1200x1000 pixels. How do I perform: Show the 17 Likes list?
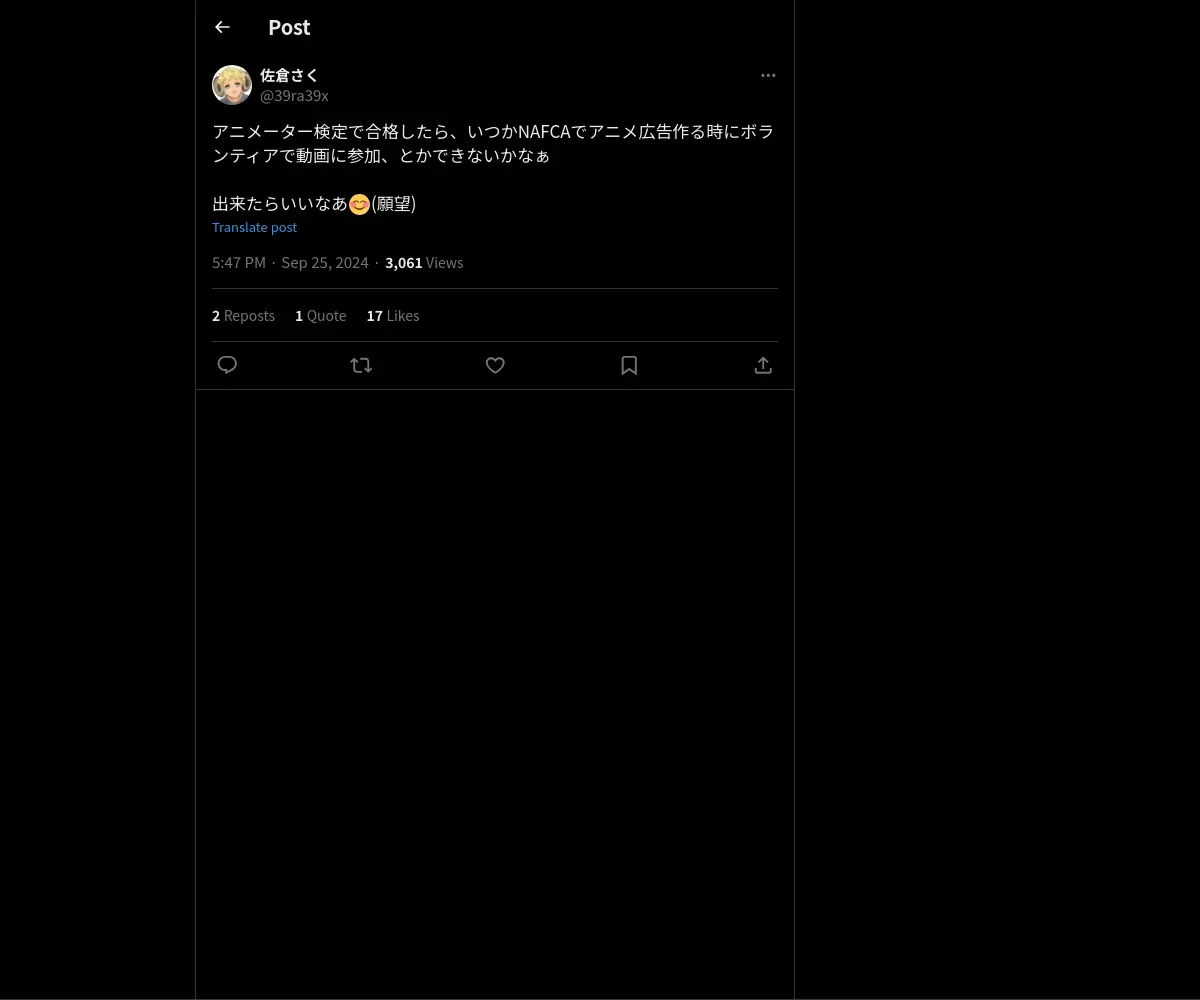coord(393,315)
